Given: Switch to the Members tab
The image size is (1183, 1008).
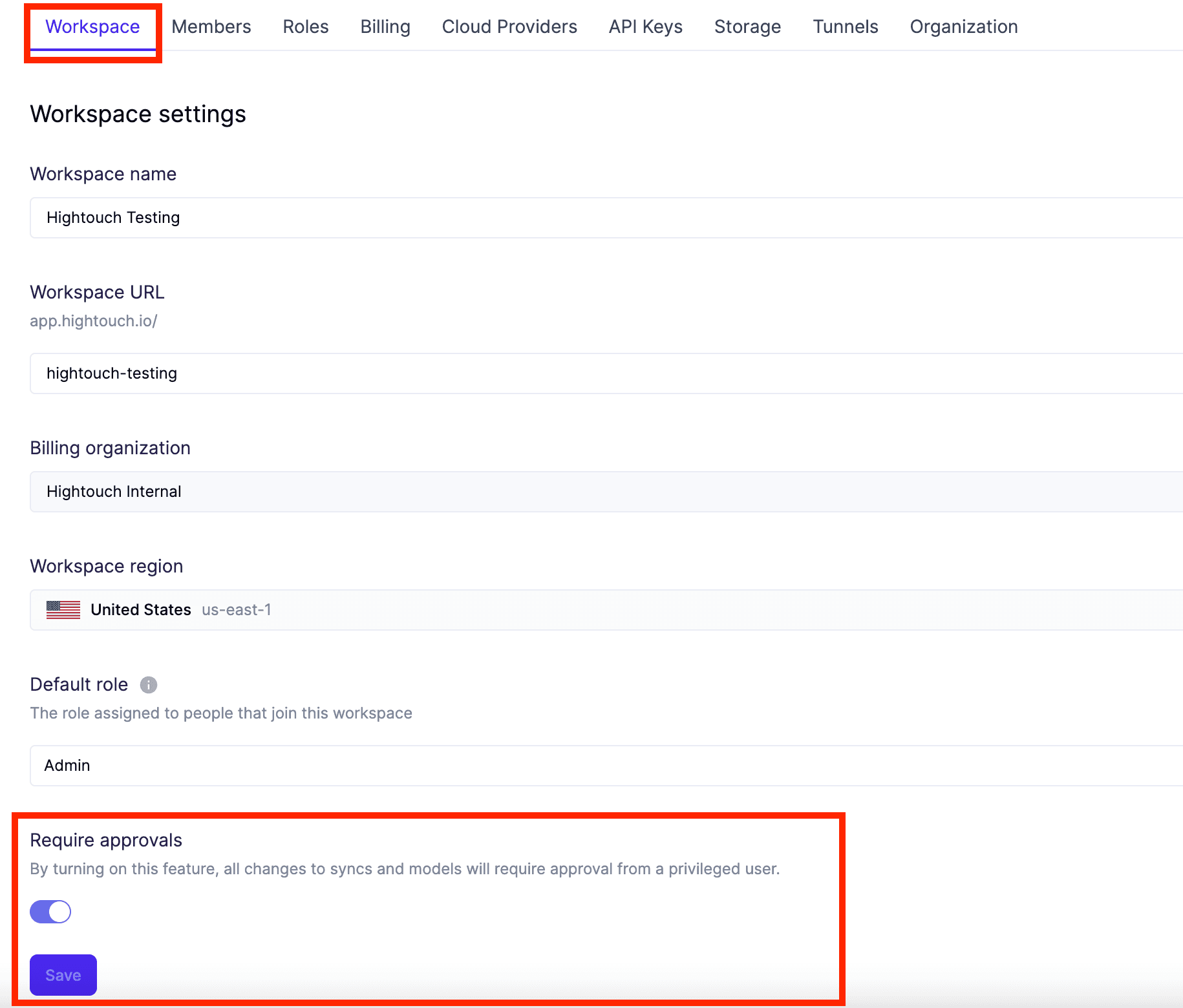Looking at the screenshot, I should (211, 27).
